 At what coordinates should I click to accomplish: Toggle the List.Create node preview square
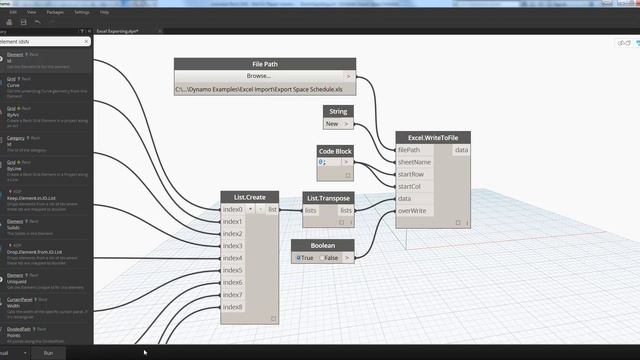tap(273, 318)
